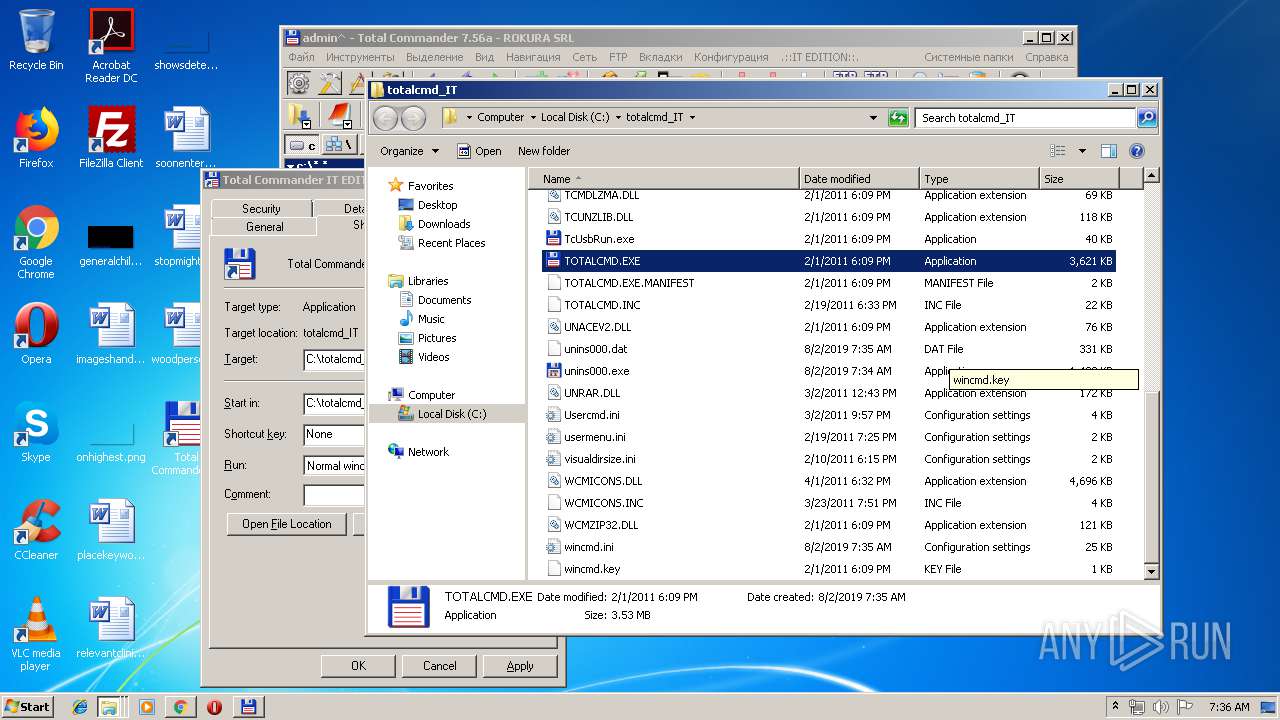Click Open File Location button
1280x720 pixels.
pos(287,524)
